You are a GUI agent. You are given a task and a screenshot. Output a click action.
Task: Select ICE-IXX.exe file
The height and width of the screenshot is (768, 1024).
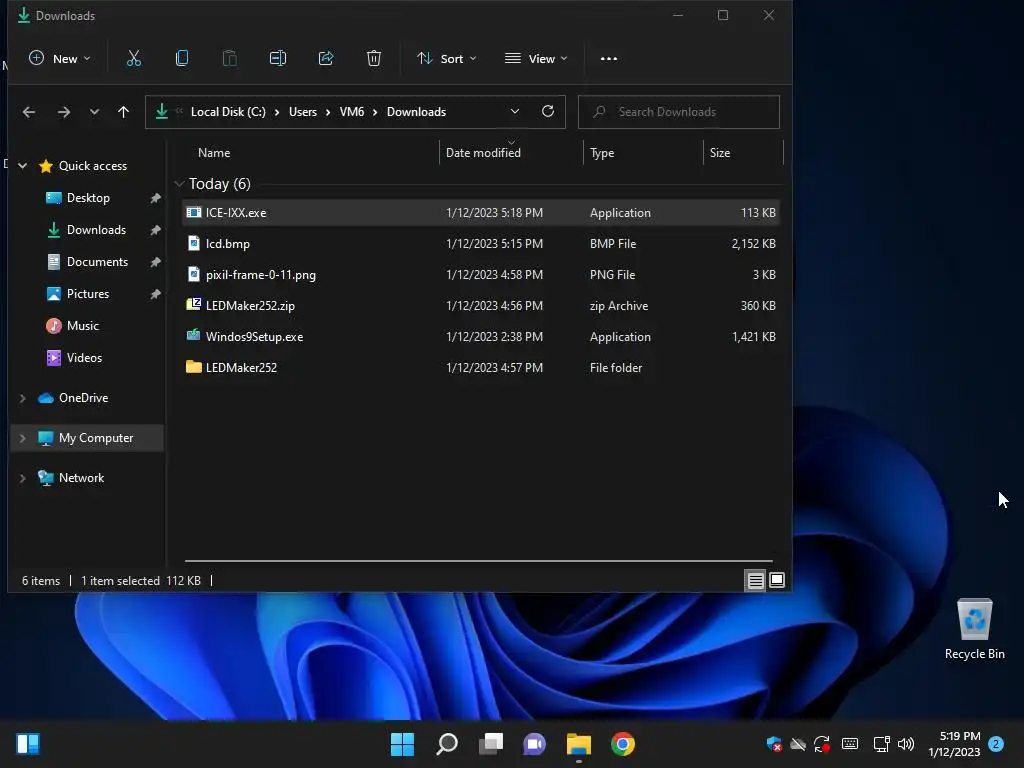[481, 213]
